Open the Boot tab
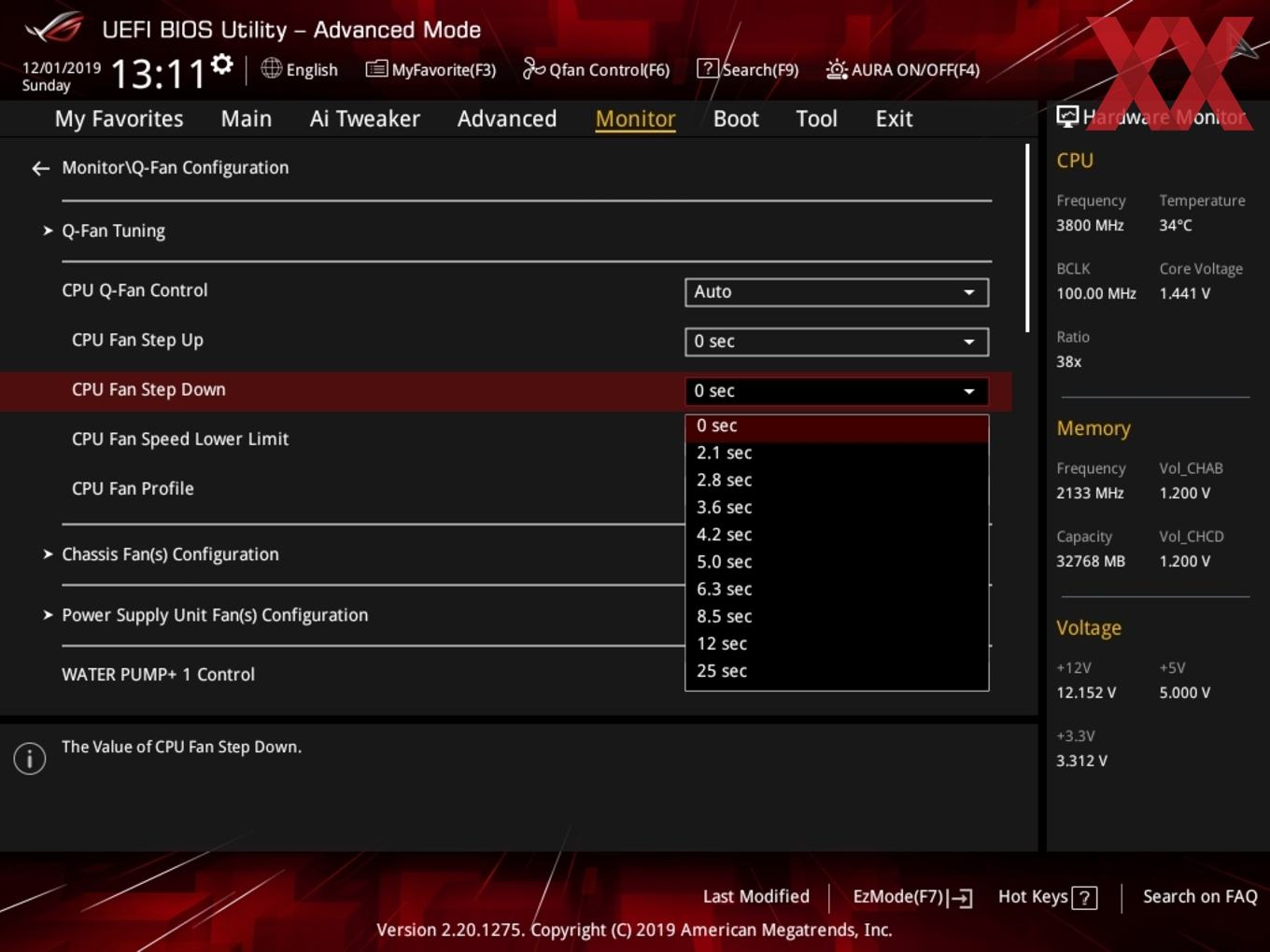1270x952 pixels. 736,119
